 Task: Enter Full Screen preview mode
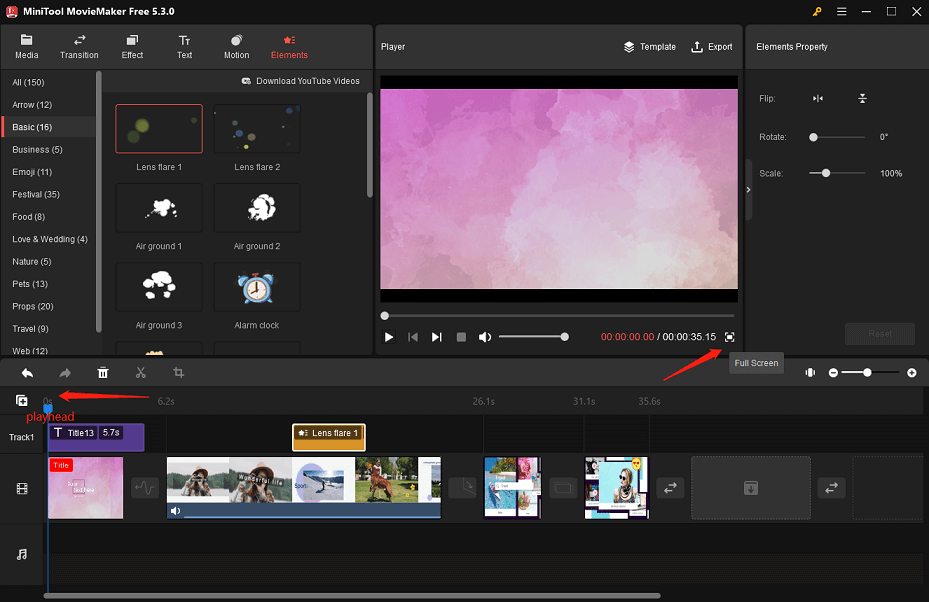(x=729, y=337)
